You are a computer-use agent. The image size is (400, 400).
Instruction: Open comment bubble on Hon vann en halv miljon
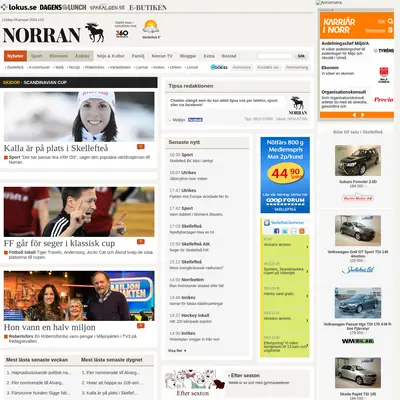(140, 326)
